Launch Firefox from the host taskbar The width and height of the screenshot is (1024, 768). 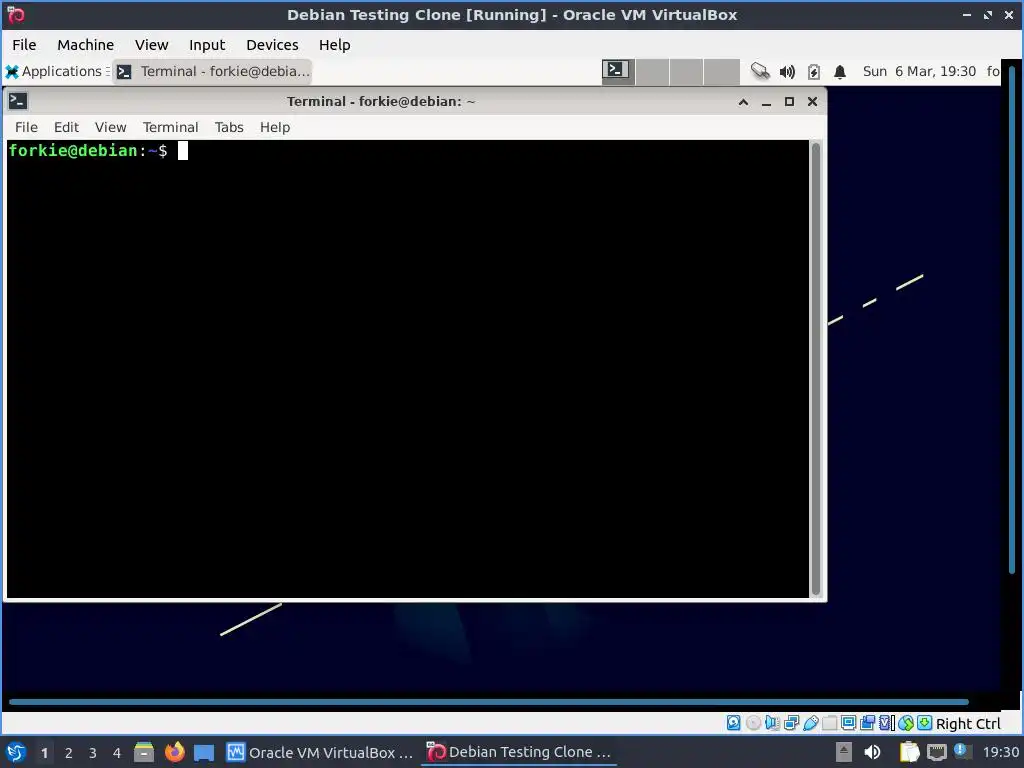tap(174, 752)
